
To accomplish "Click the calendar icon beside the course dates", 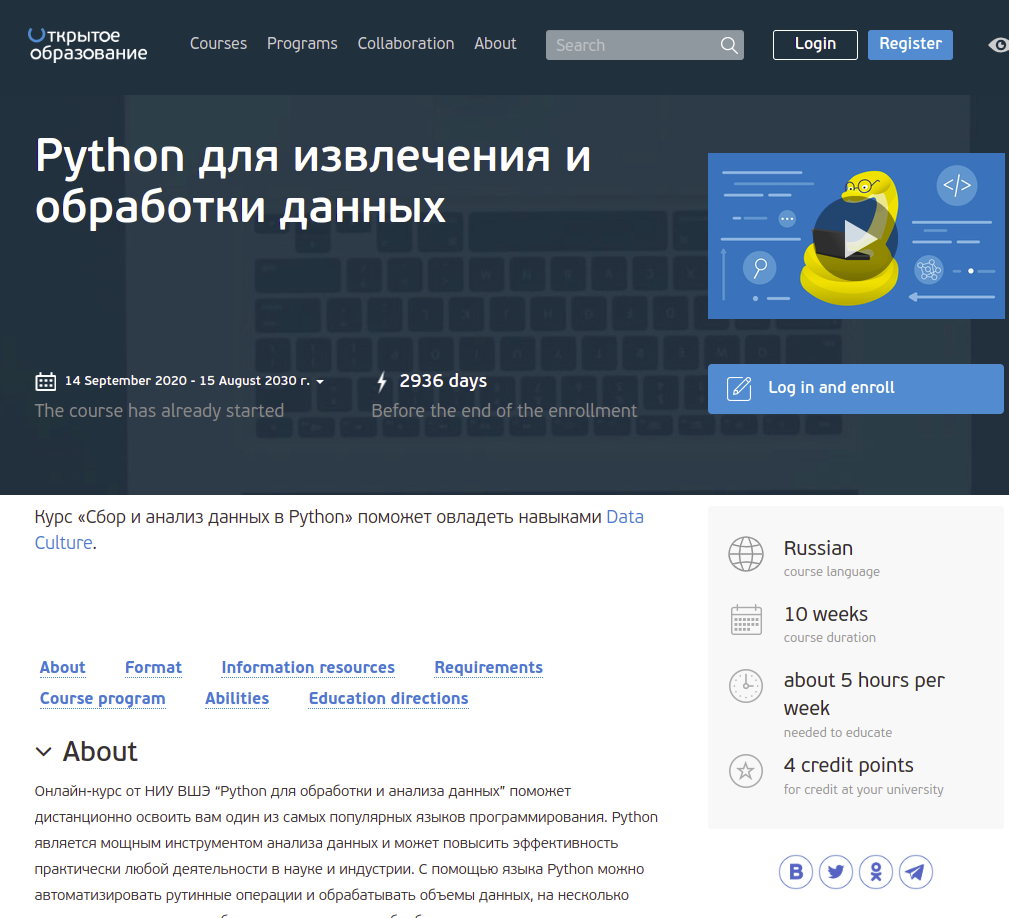I will pos(45,381).
